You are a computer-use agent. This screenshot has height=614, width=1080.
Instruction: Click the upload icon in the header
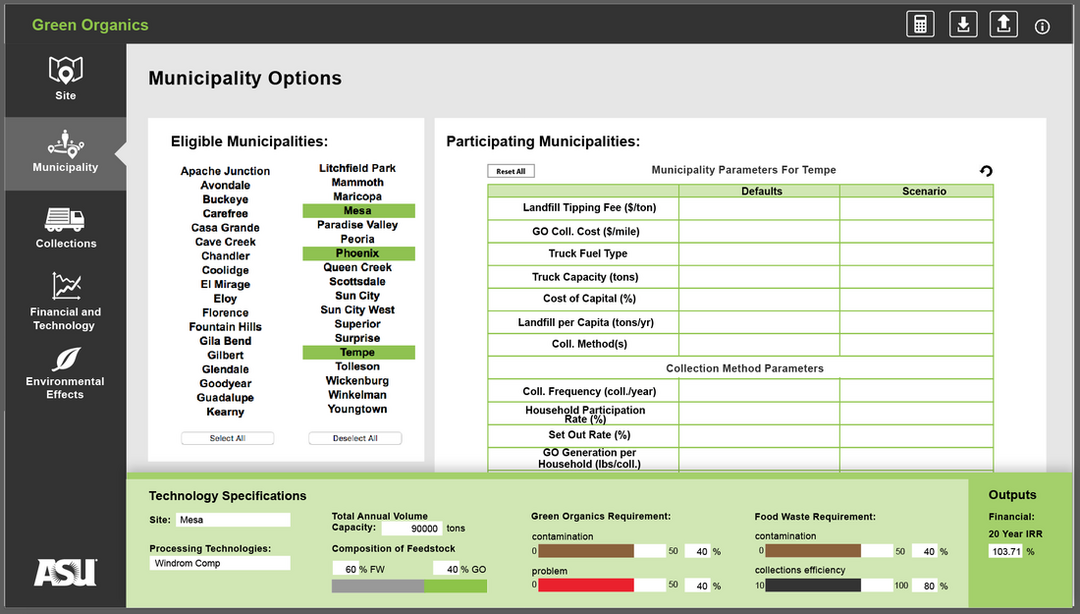point(1003,24)
